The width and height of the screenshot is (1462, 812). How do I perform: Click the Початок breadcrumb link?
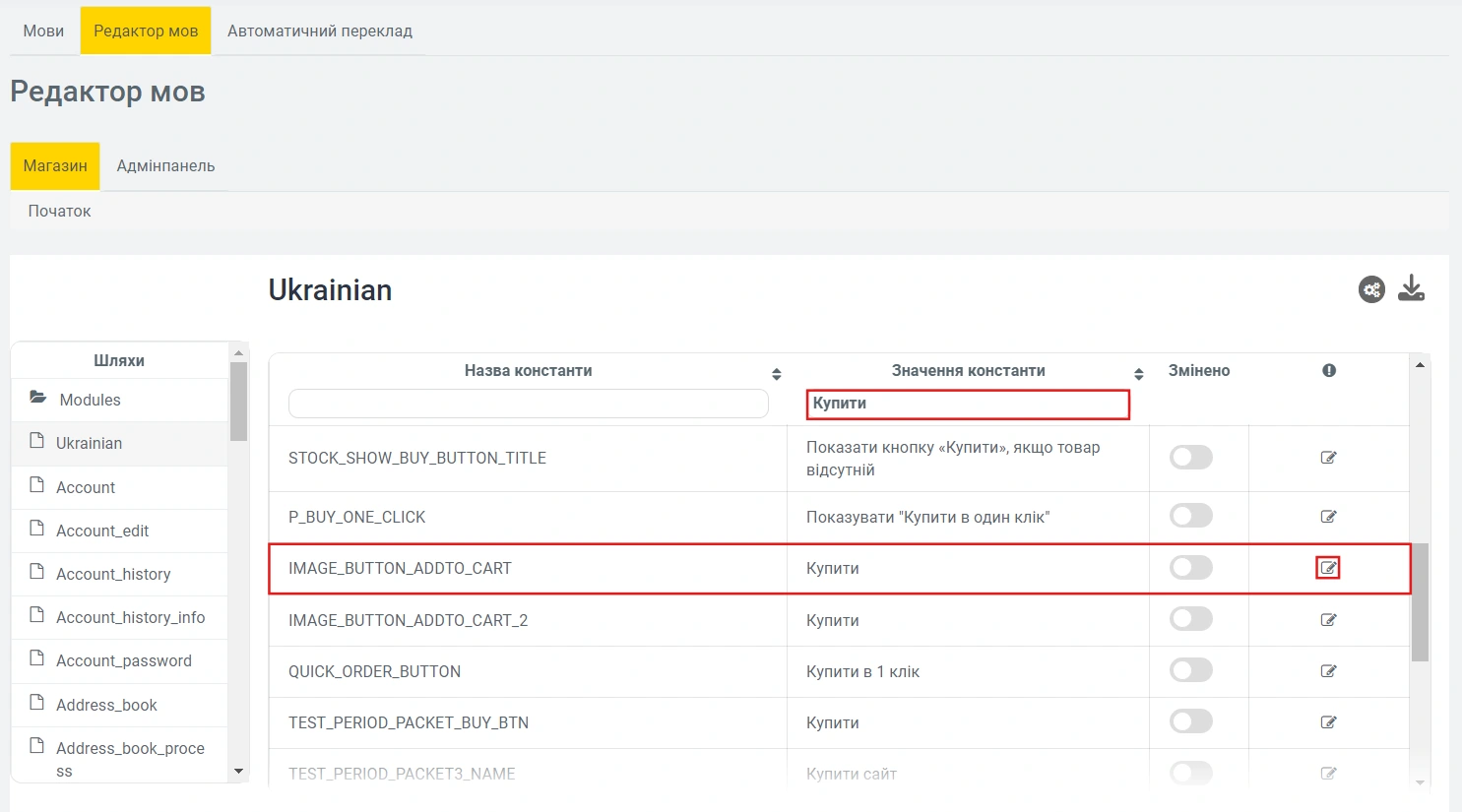[59, 211]
